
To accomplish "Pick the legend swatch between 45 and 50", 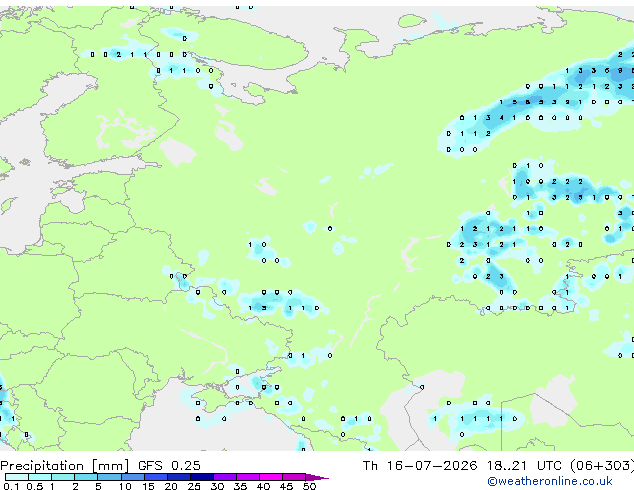I will 294,477.
